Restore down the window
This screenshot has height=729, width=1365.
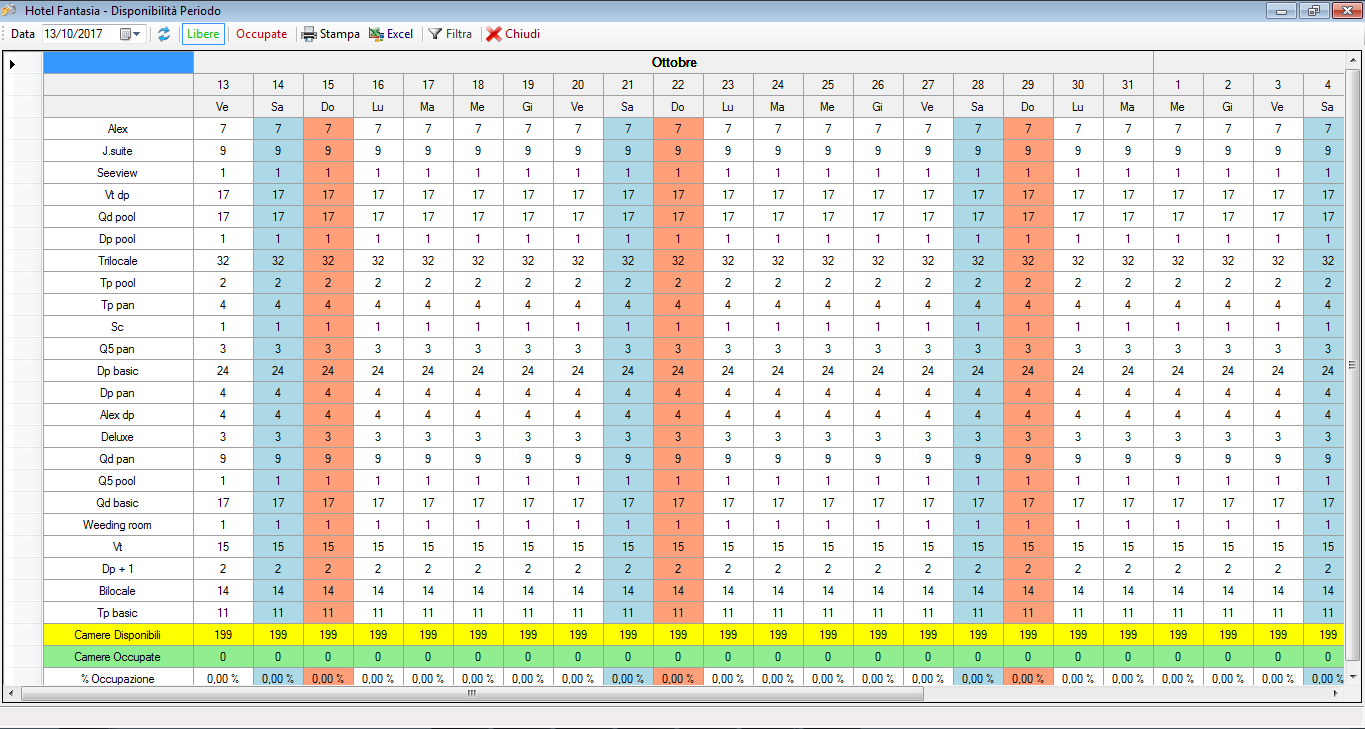(x=1312, y=11)
